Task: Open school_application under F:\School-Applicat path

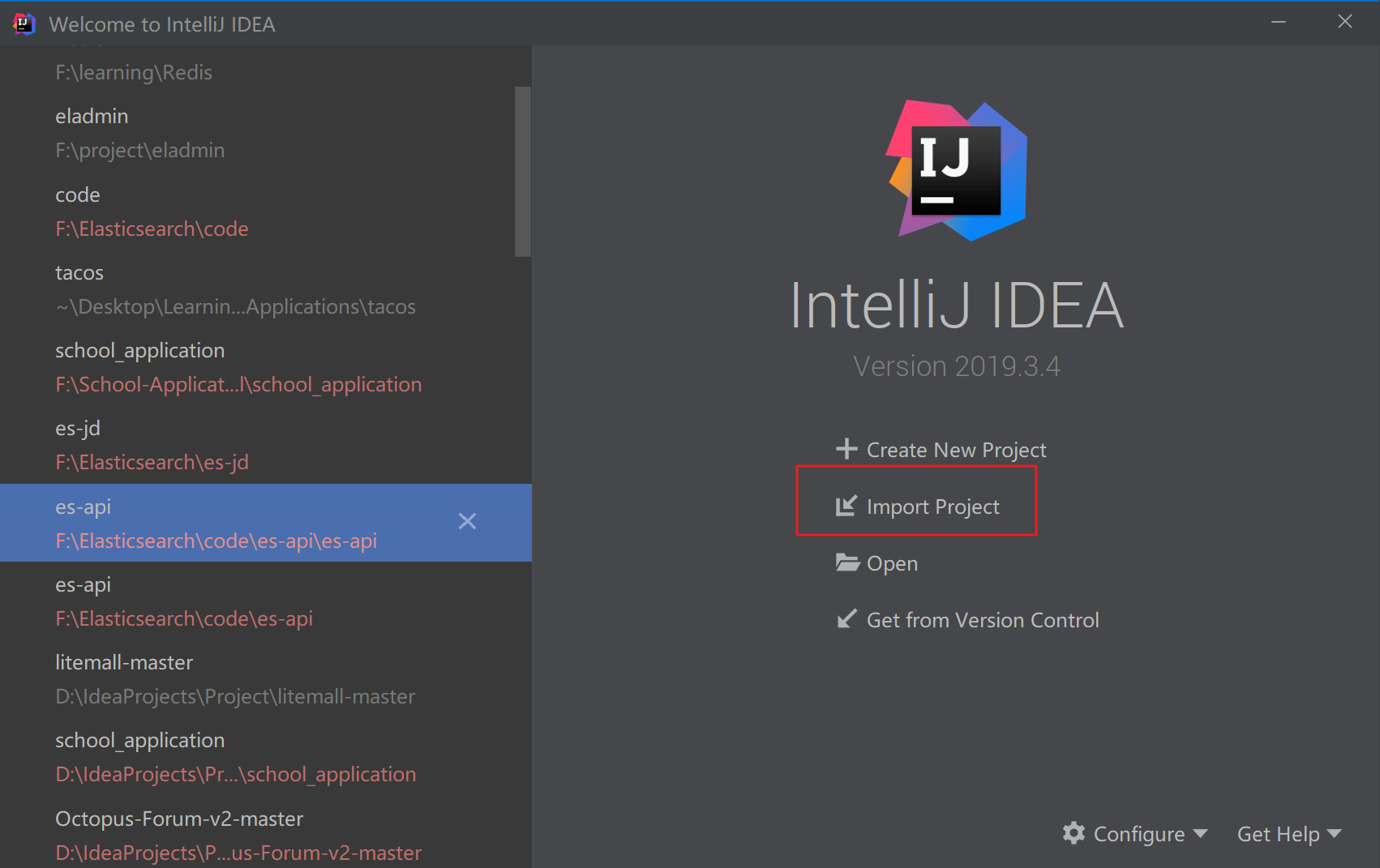Action: pos(266,367)
